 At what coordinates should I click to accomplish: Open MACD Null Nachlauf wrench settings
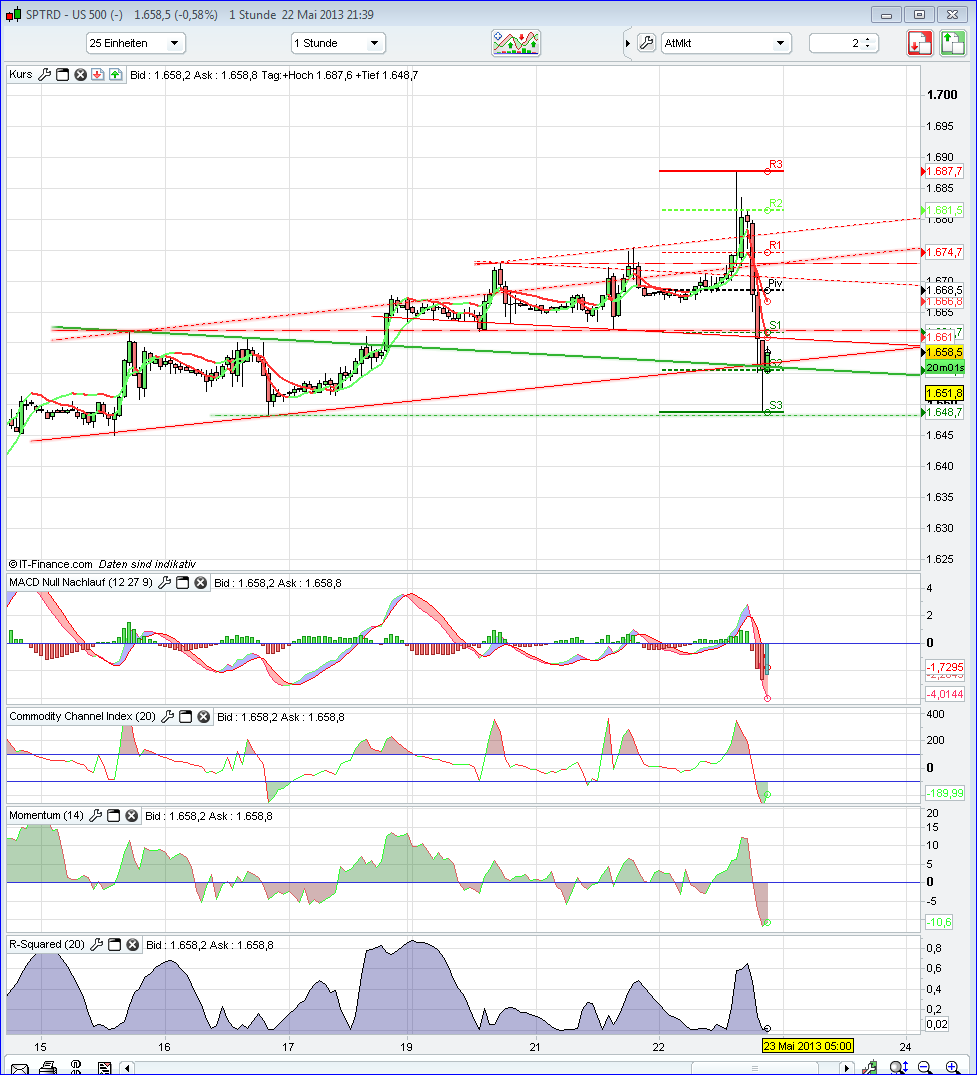click(165, 583)
